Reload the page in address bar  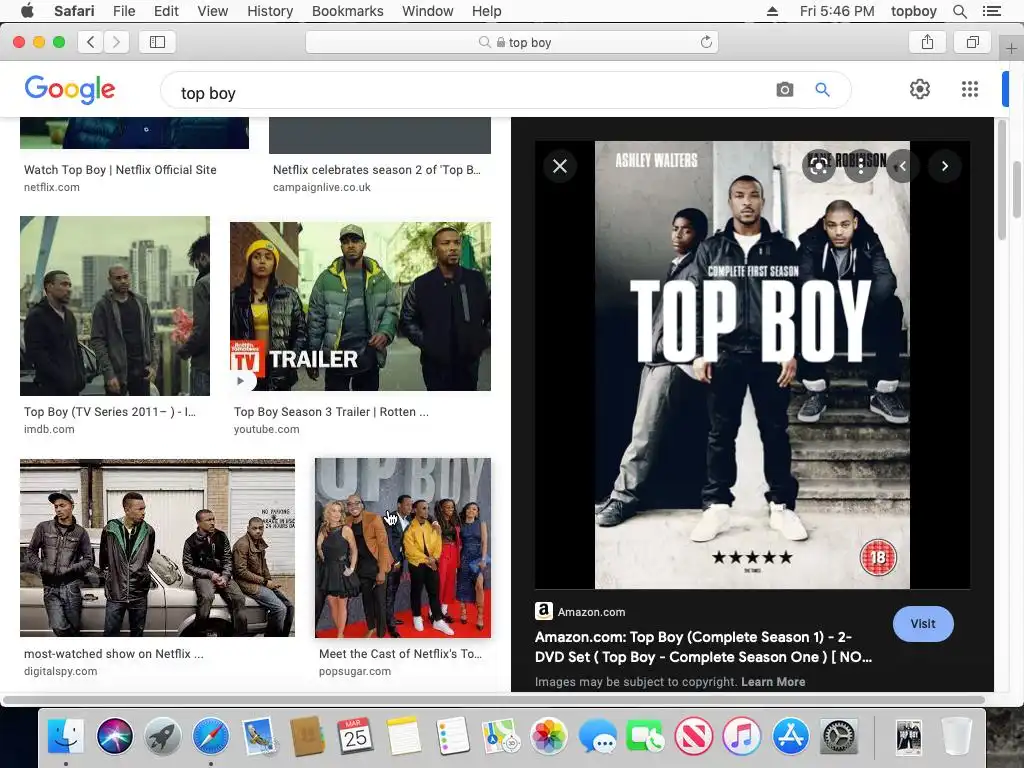[x=706, y=42]
